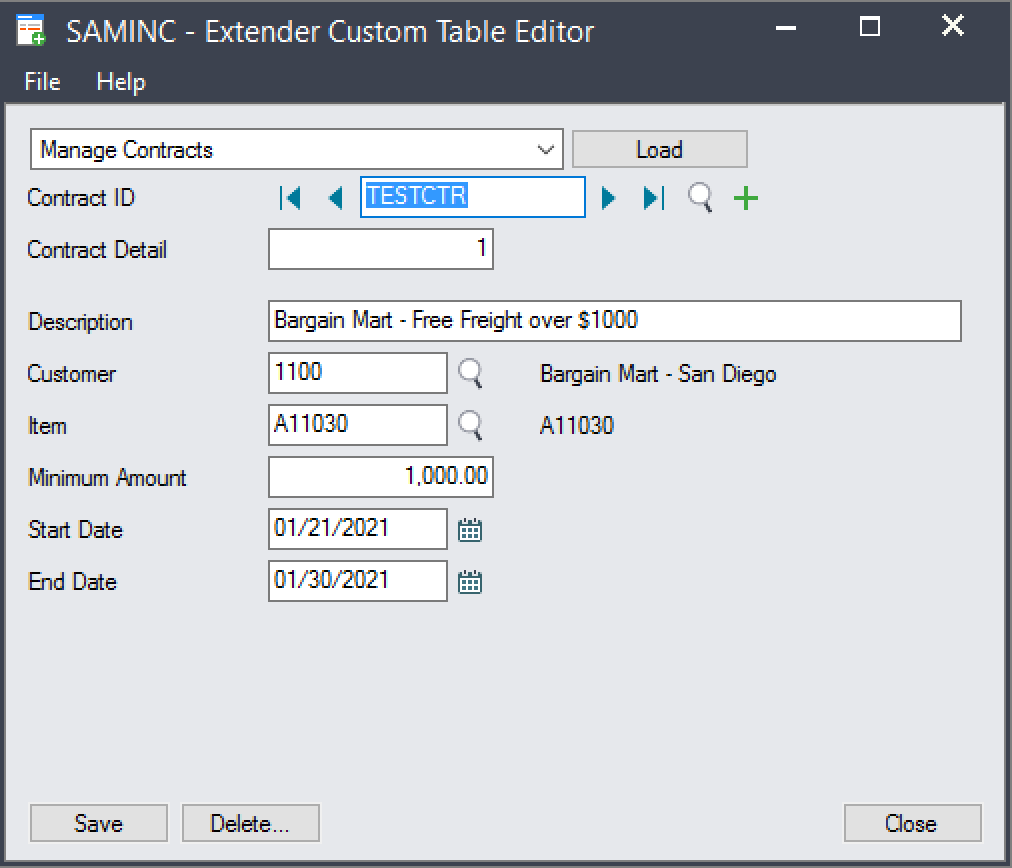The height and width of the screenshot is (868, 1012).
Task: Close the window with title bar X
Action: point(953,26)
